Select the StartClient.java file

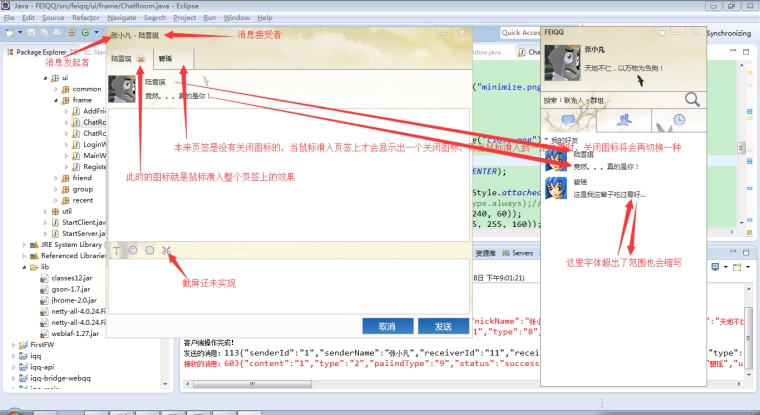[x=83, y=223]
